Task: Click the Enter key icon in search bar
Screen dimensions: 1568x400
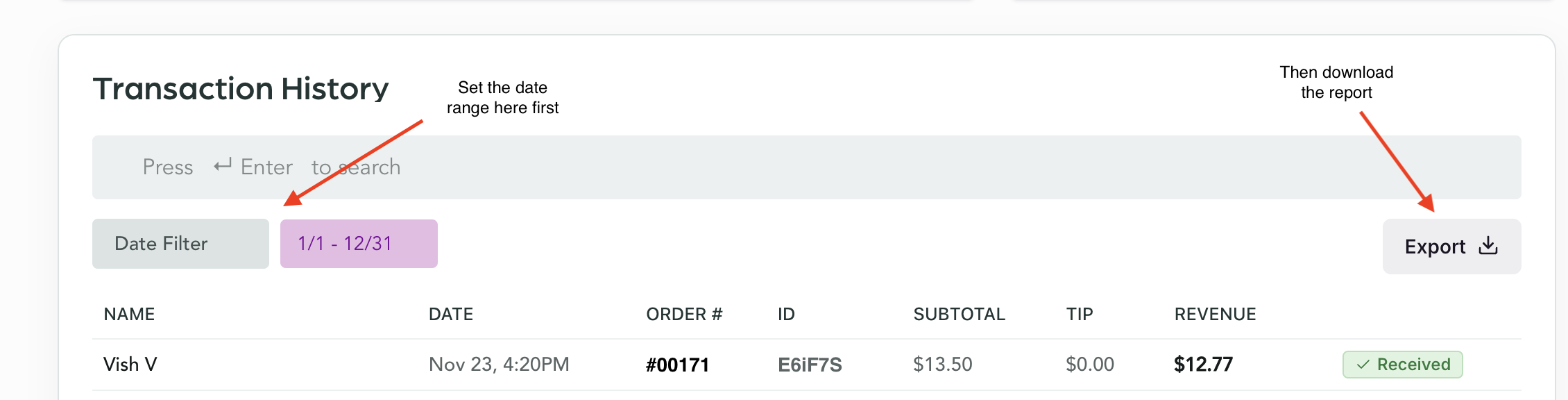Action: coord(222,166)
